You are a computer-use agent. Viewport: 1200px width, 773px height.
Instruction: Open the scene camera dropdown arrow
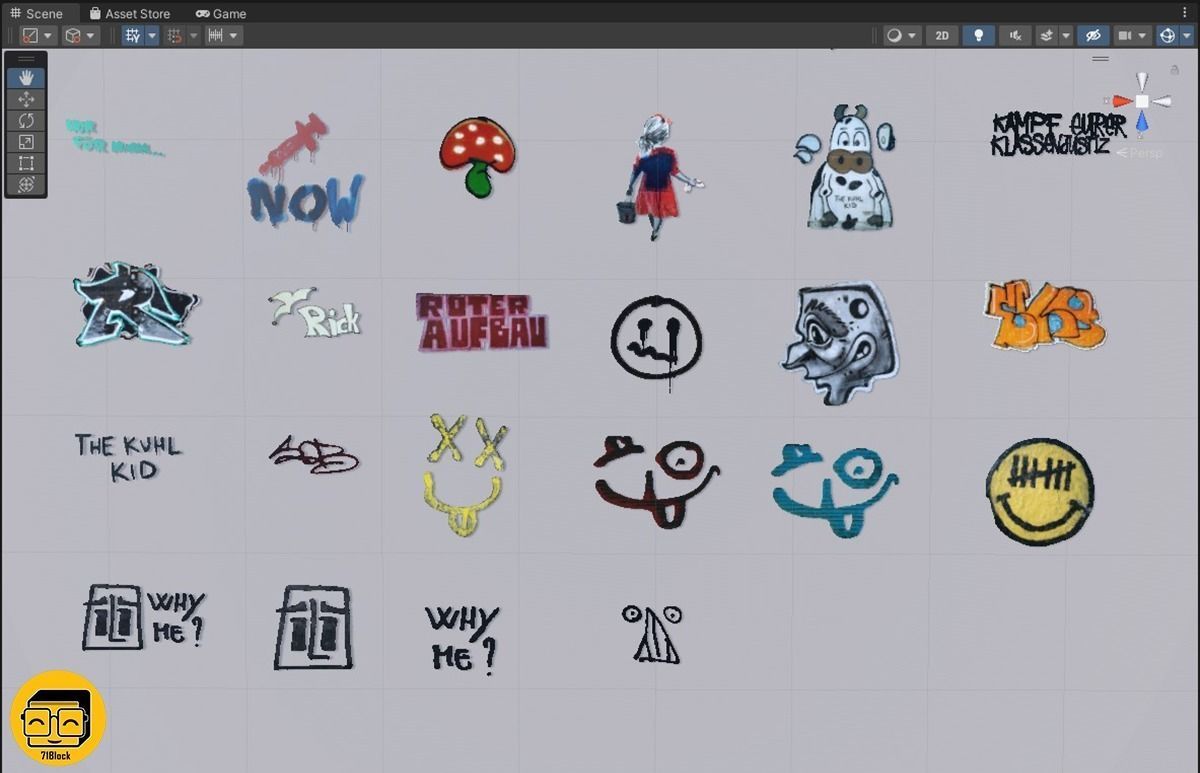coord(1144,35)
